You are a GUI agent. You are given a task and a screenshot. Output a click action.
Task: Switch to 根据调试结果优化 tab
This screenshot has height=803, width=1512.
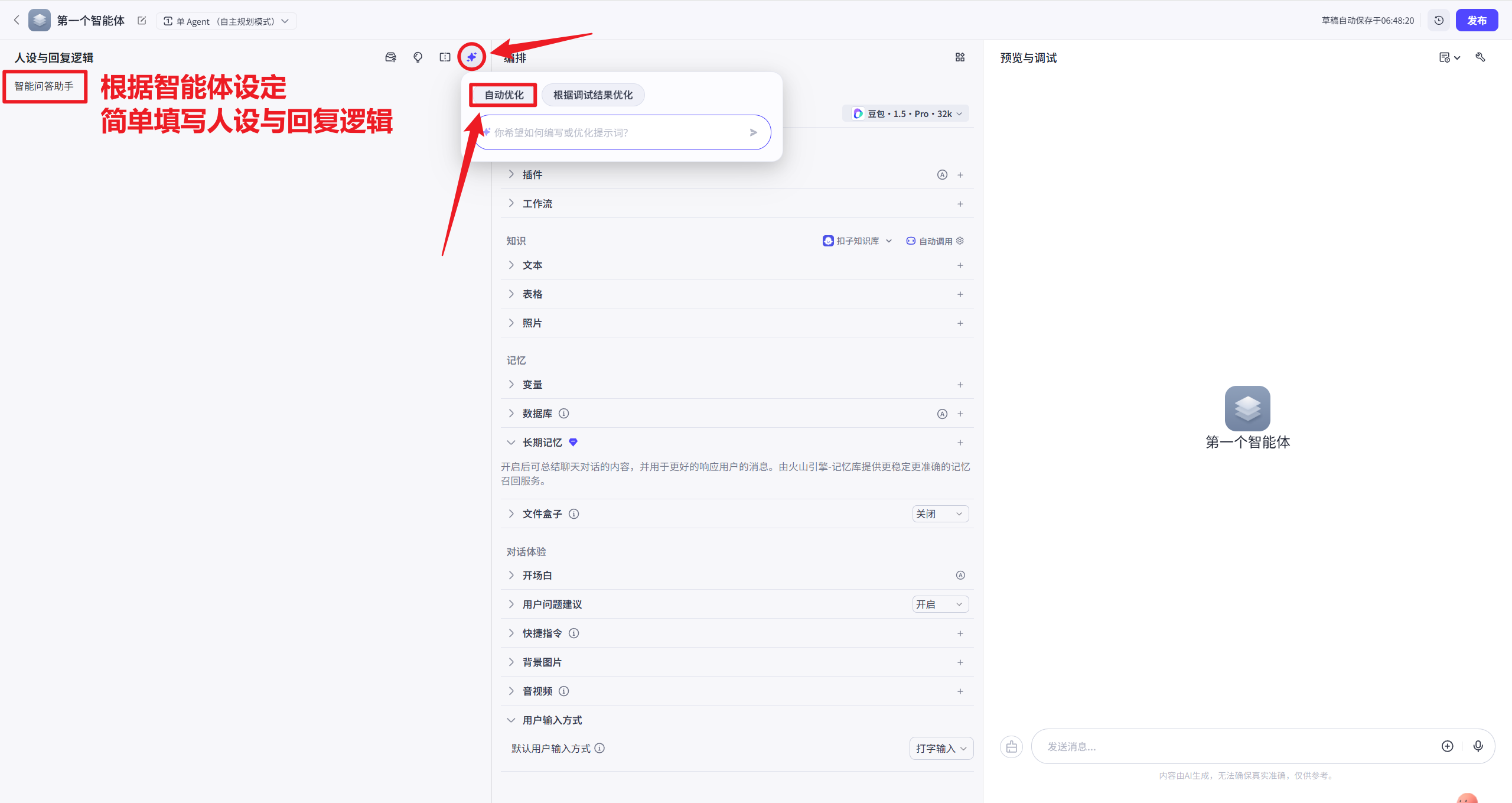592,95
